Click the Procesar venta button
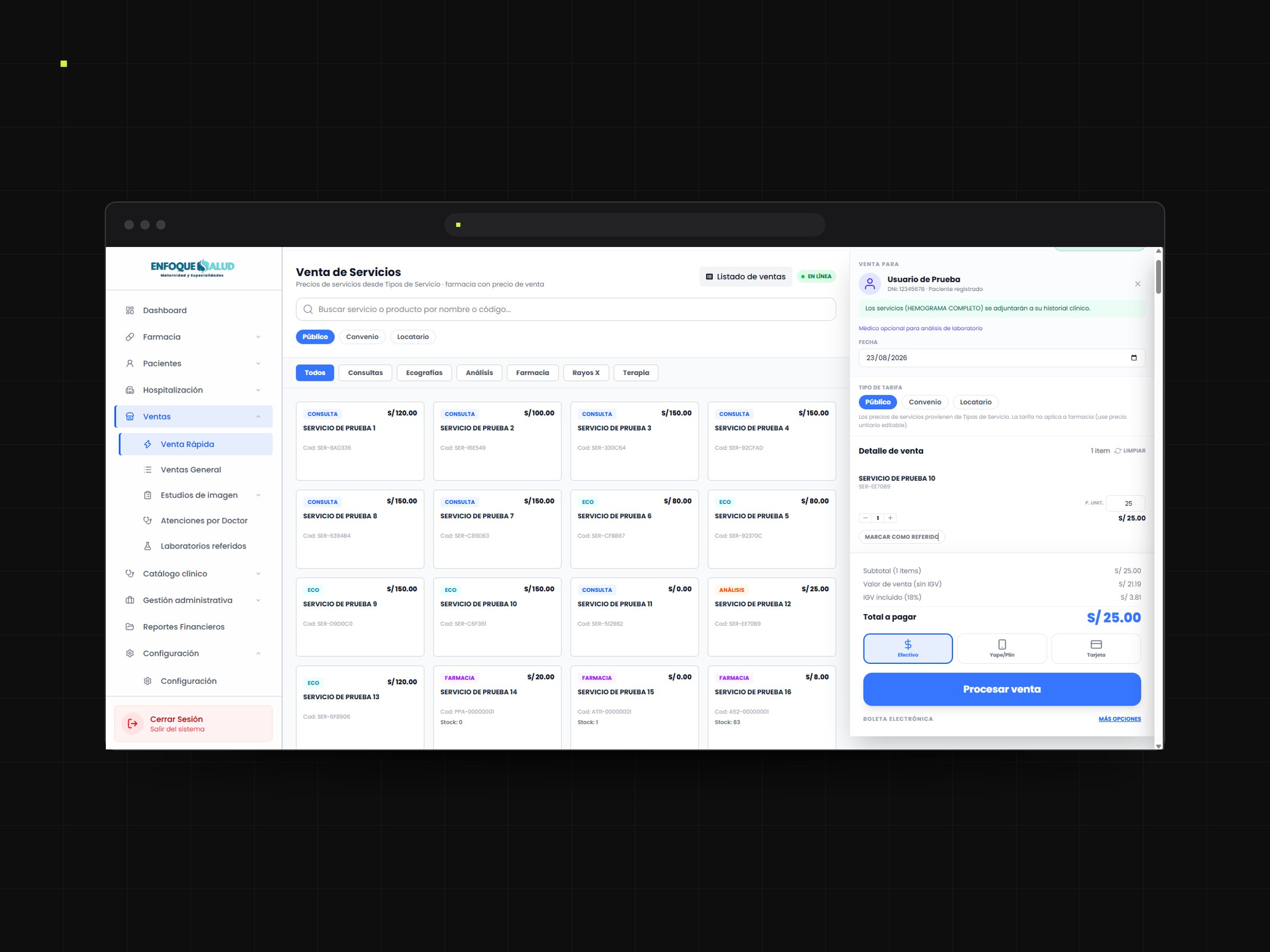Viewport: 1270px width, 952px height. click(1002, 689)
